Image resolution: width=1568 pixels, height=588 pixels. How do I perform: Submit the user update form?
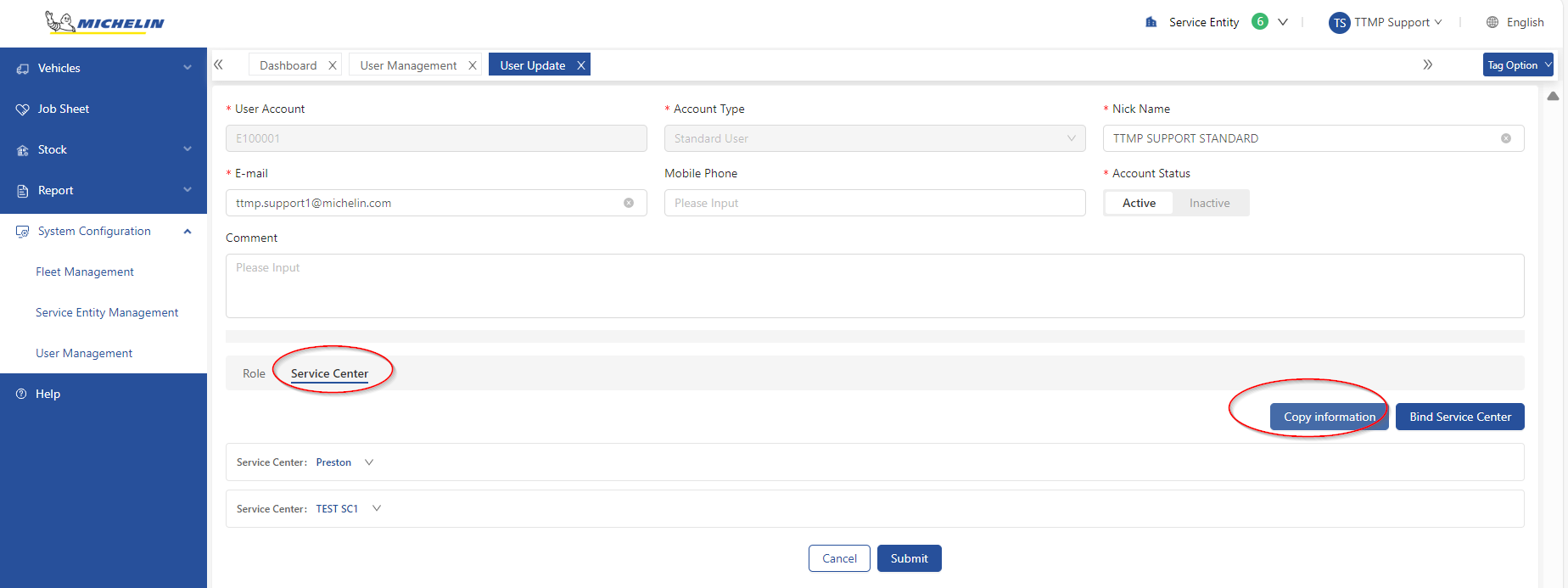pos(909,558)
